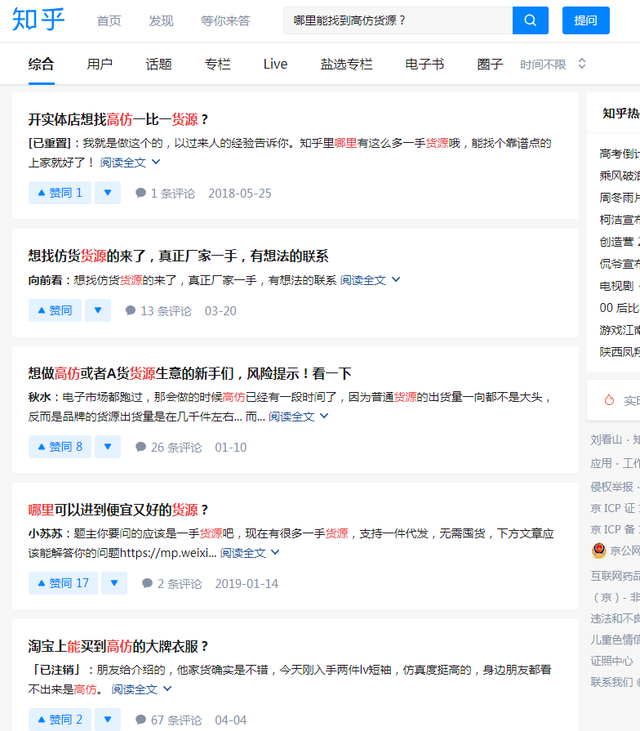The width and height of the screenshot is (640, 731).
Task: Expand 阅读全文 under 向前看 answer
Action: coord(370,280)
